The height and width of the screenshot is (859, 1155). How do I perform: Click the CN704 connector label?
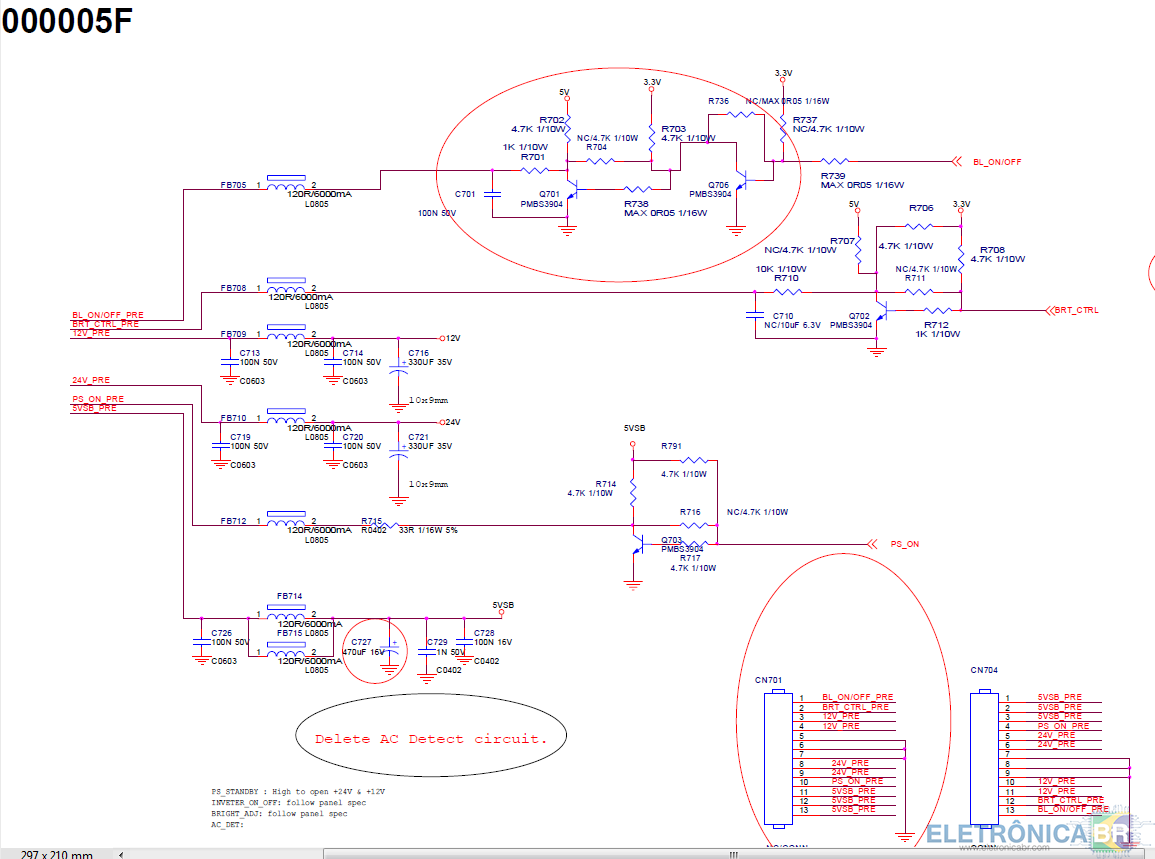tap(984, 670)
